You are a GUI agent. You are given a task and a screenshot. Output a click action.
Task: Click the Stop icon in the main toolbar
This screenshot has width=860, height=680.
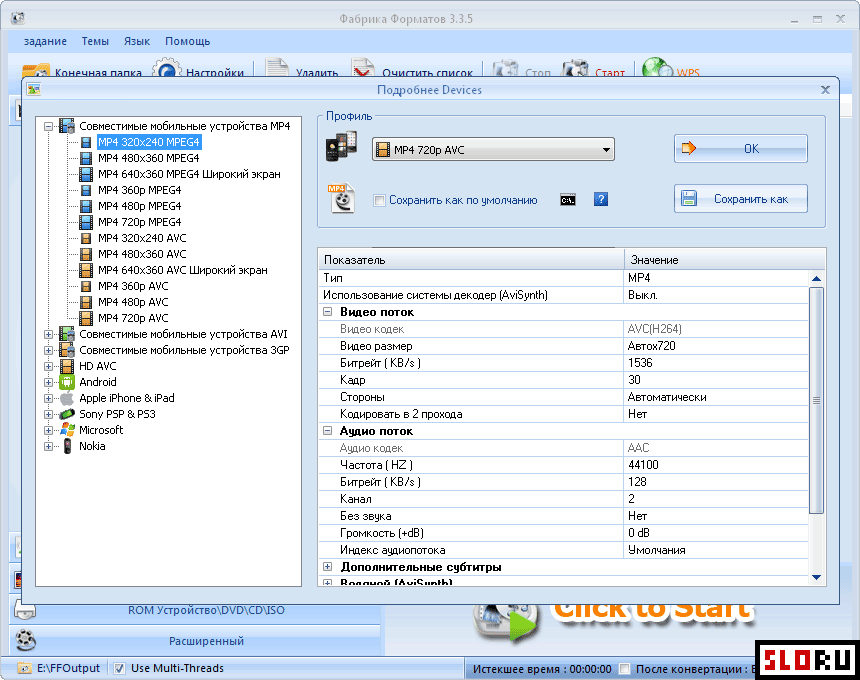click(x=505, y=69)
